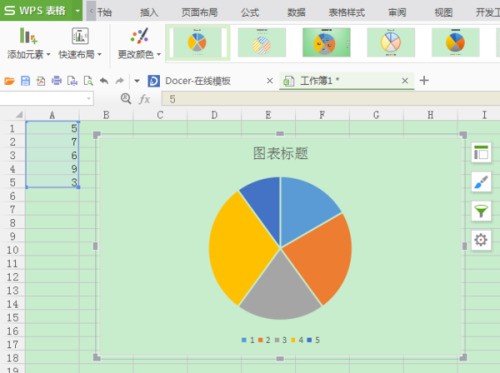
Task: Select column header D
Action: (214, 115)
